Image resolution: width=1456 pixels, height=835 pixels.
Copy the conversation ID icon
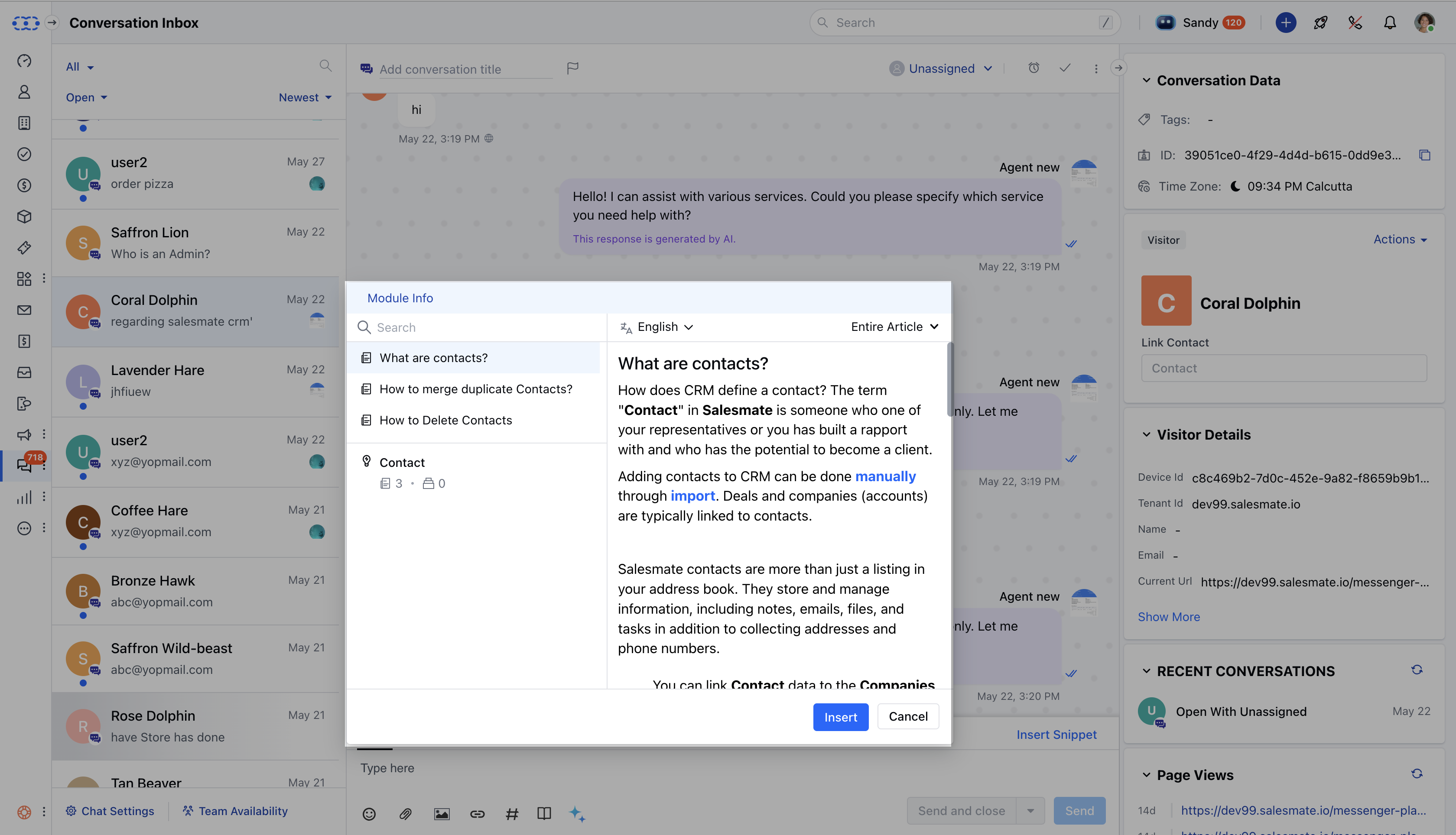pos(1424,155)
